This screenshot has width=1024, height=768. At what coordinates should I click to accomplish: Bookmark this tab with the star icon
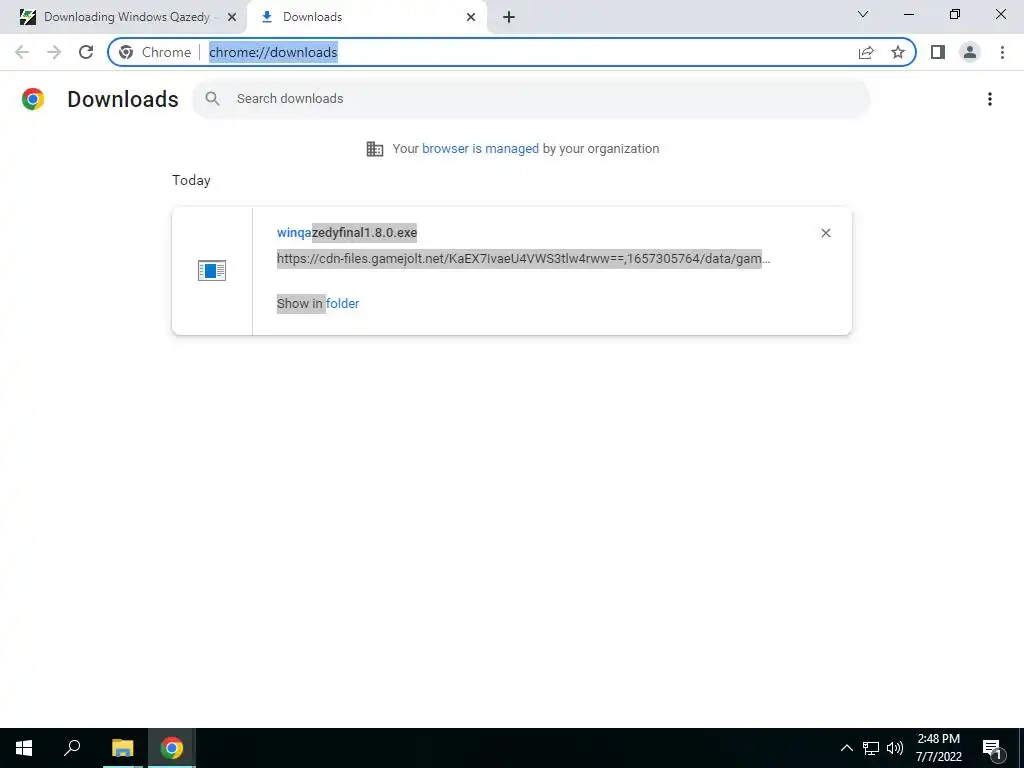pyautogui.click(x=898, y=52)
